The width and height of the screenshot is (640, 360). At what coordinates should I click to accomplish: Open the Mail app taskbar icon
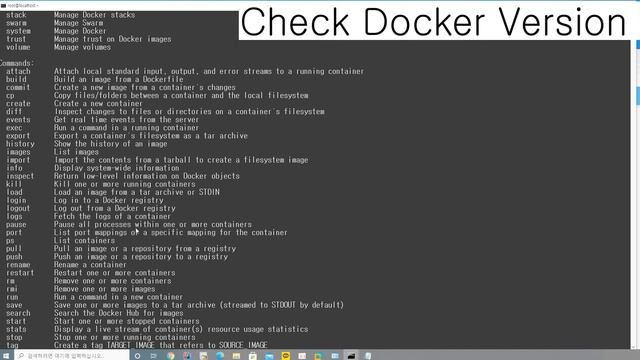(x=269, y=356)
